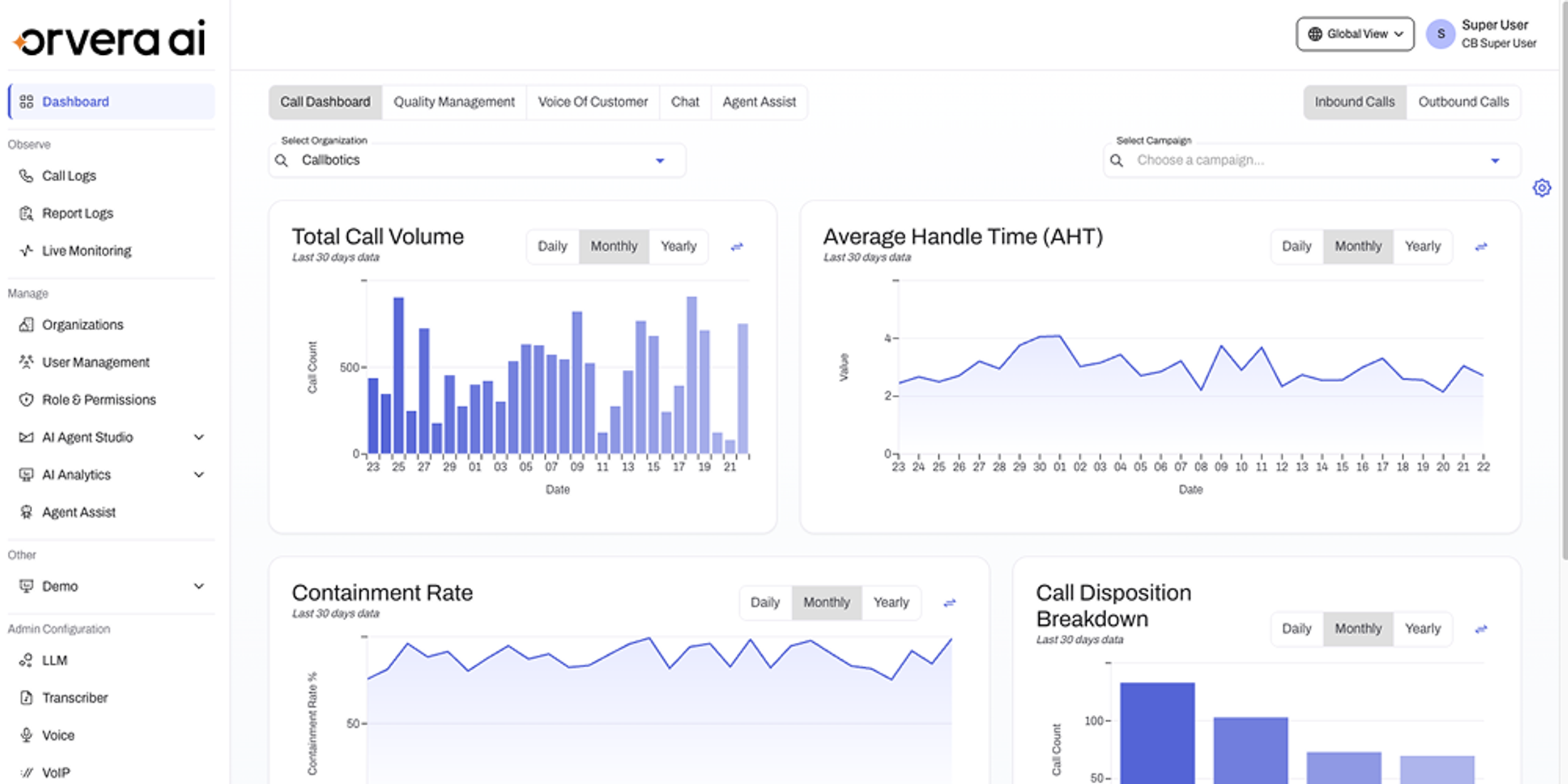The image size is (1568, 784).
Task: Select Monthly on Average Handle Time
Action: (1358, 246)
